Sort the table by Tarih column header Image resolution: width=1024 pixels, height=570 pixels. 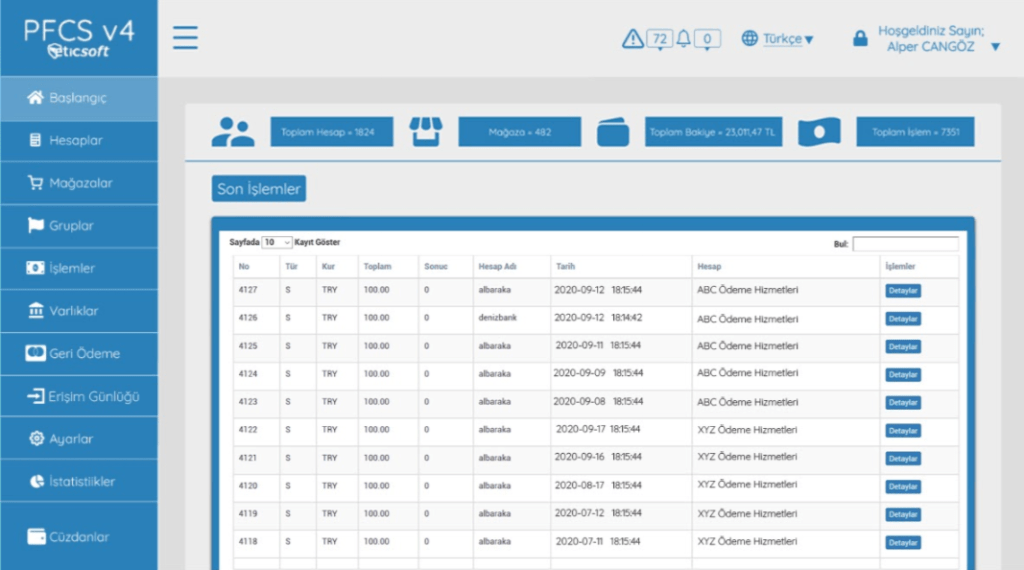coord(565,267)
